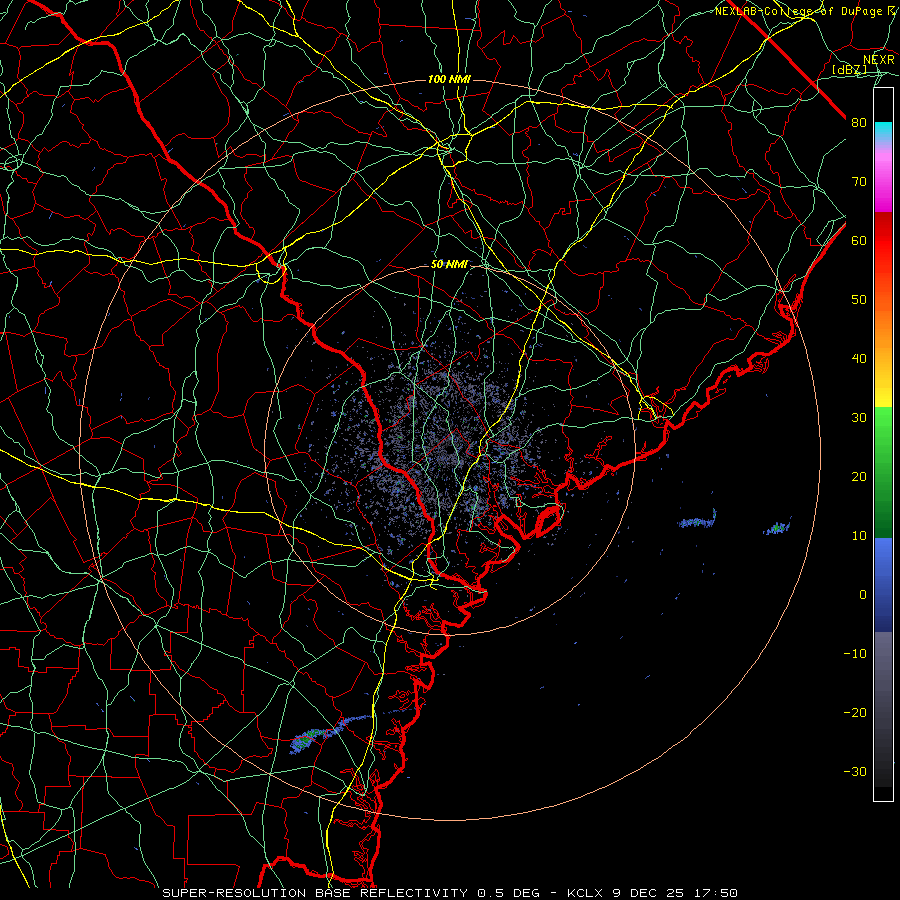Click the -10 value on the dBZ scale
This screenshot has width=900, height=900.
[855, 654]
